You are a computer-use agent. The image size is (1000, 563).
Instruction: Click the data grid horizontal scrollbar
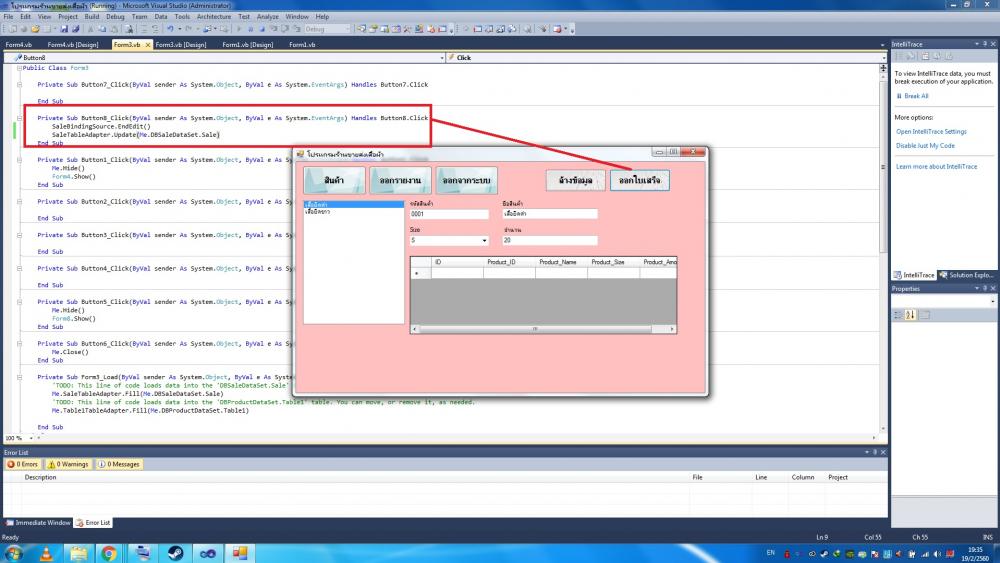[543, 329]
